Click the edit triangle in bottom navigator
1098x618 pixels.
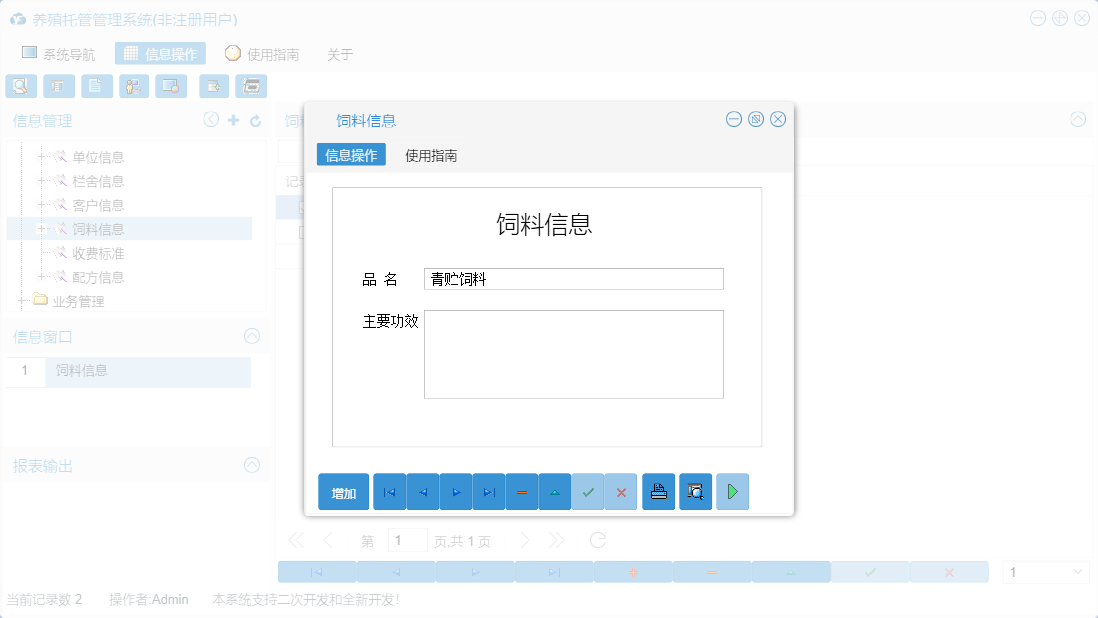[x=791, y=573]
